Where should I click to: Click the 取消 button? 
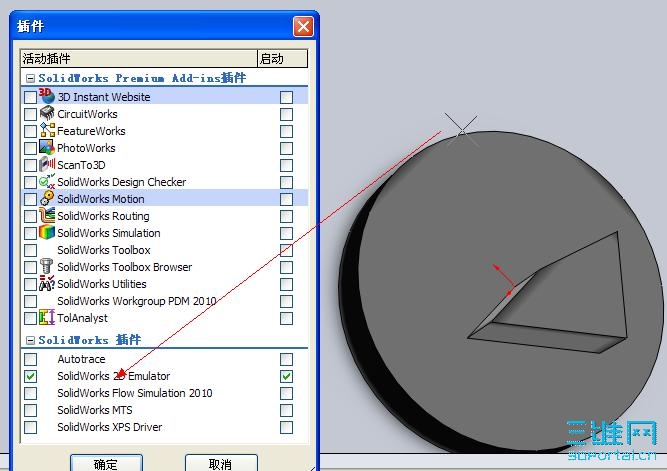[x=221, y=463]
